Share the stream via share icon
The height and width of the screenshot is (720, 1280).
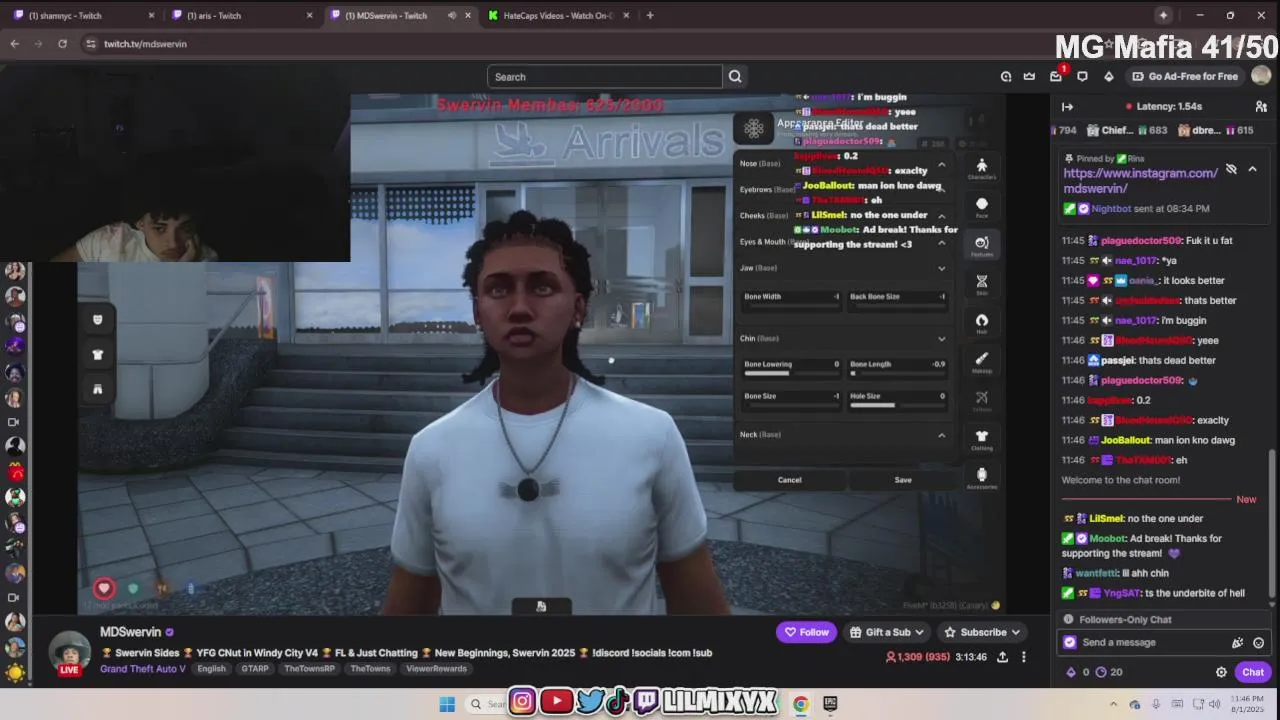click(x=1002, y=657)
